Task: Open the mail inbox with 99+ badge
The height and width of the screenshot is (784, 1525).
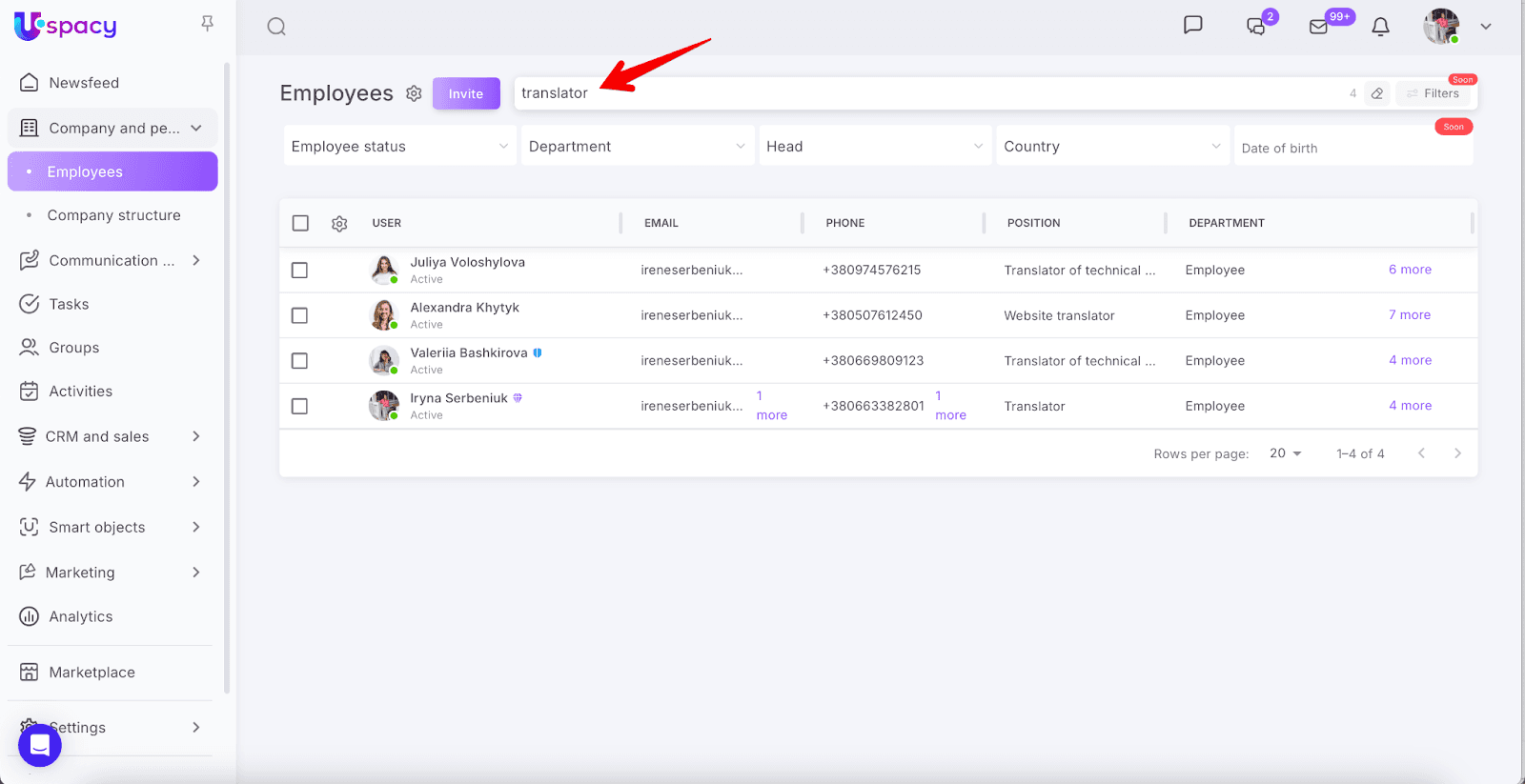Action: 1319,27
